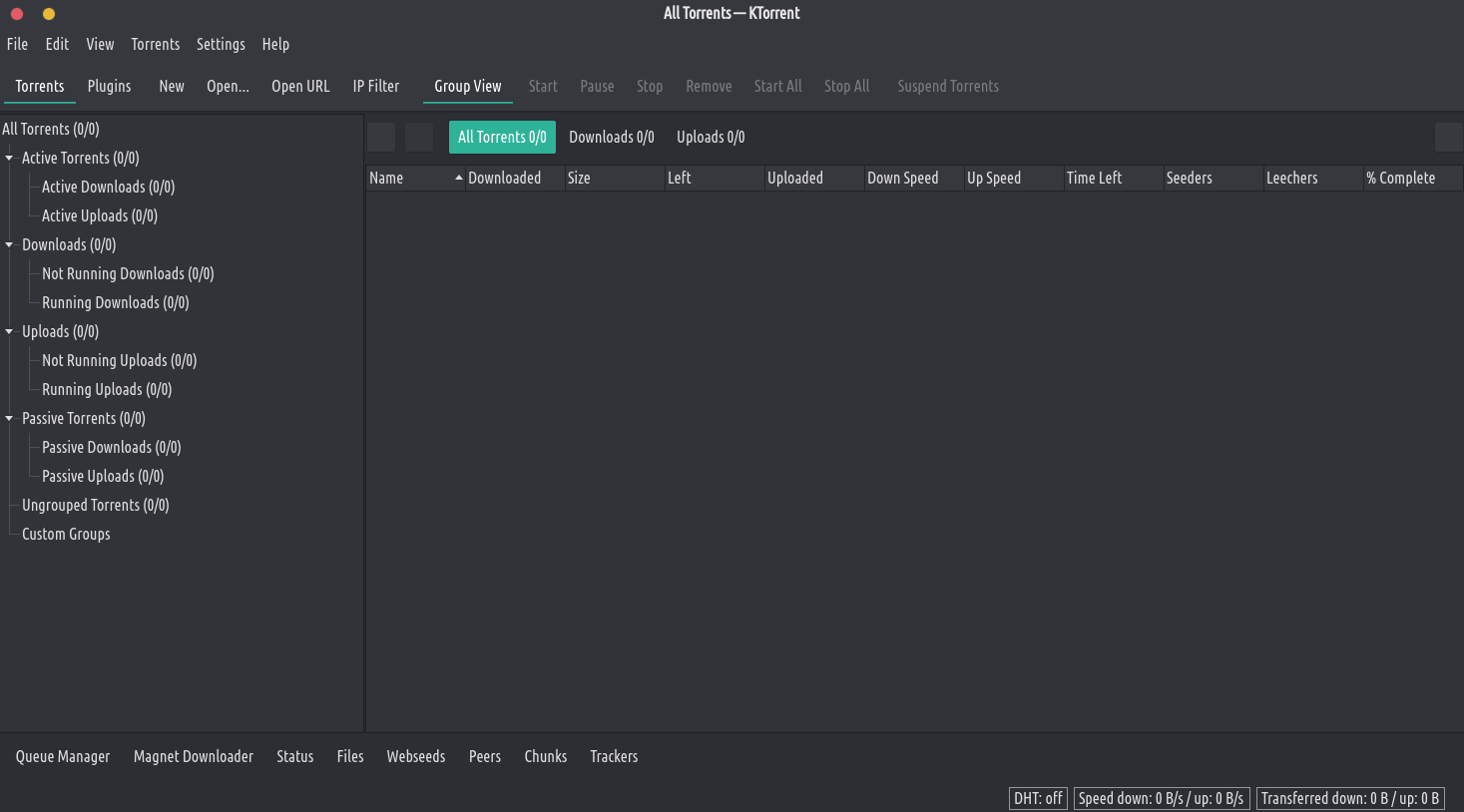Image resolution: width=1464 pixels, height=812 pixels.
Task: Switch to Uploads 0/0 tab
Action: point(711,137)
